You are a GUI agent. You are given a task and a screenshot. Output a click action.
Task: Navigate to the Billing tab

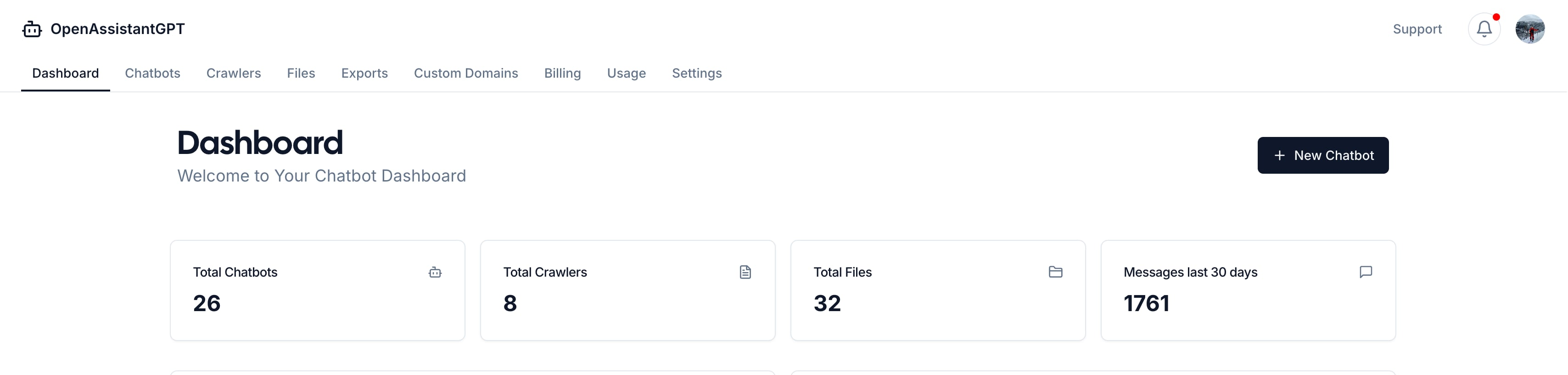coord(562,73)
